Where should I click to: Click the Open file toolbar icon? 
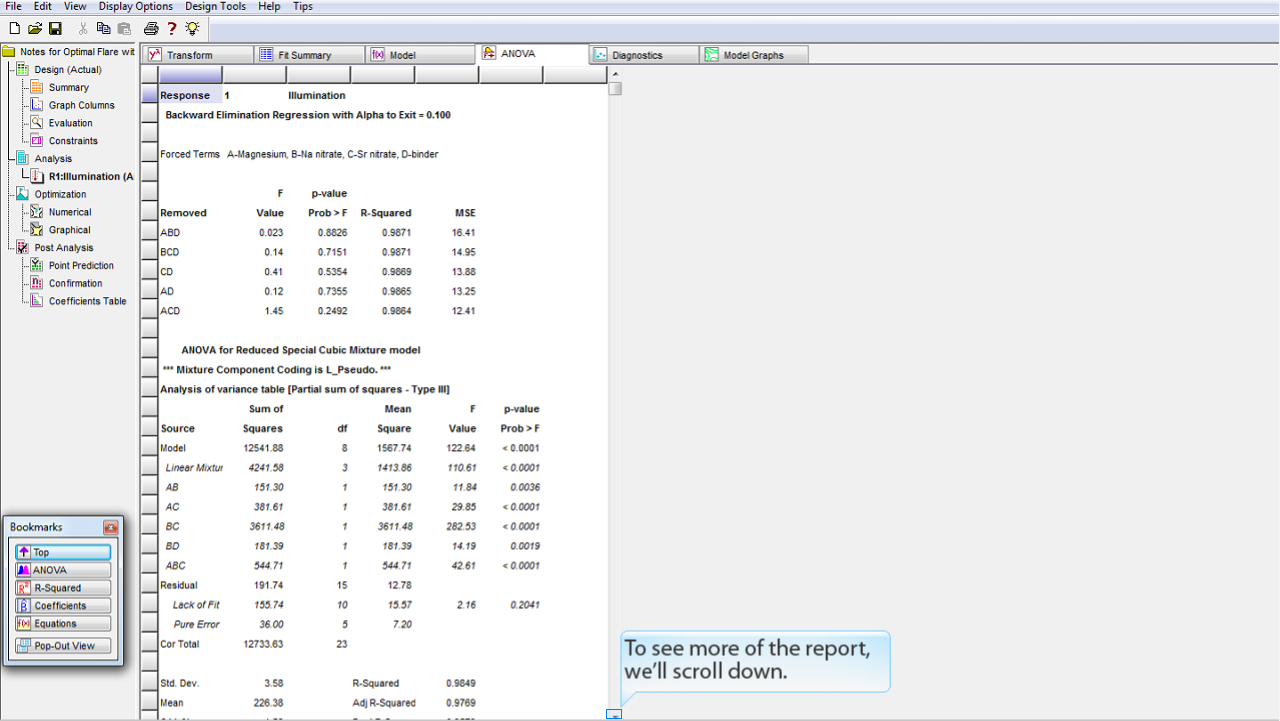[35, 29]
